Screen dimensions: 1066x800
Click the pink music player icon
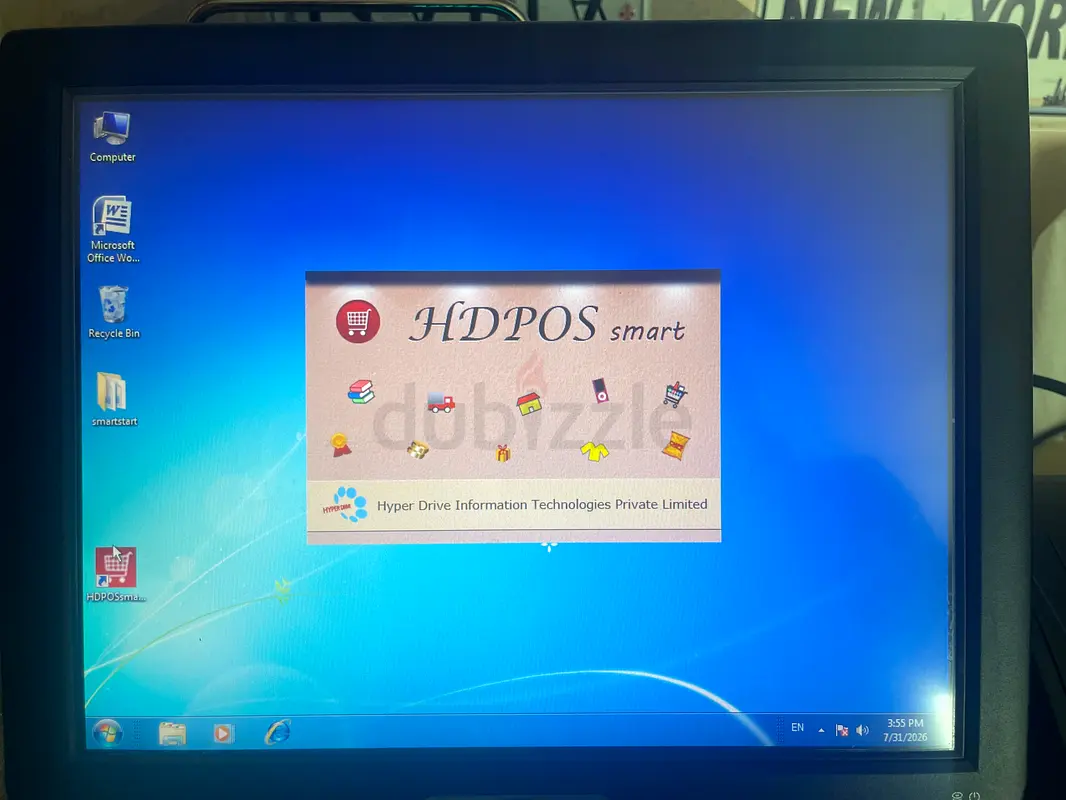600,391
